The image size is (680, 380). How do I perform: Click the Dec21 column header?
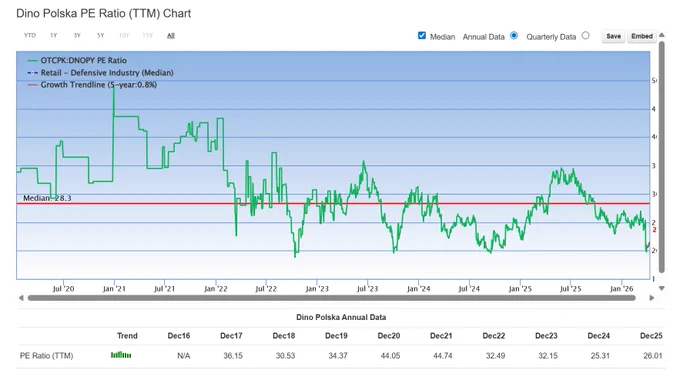[441, 336]
